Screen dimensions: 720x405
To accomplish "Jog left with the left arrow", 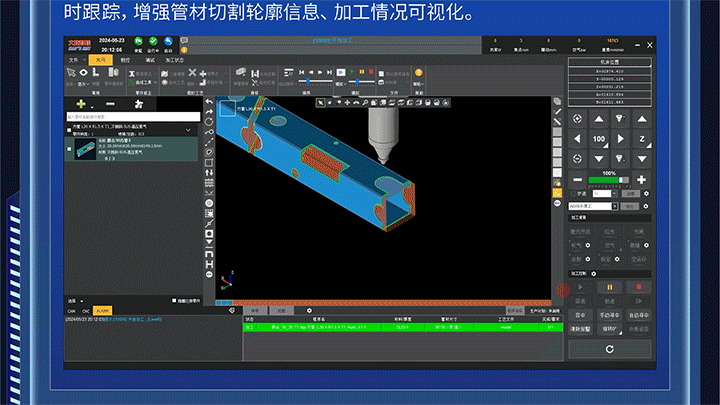I will (x=577, y=139).
